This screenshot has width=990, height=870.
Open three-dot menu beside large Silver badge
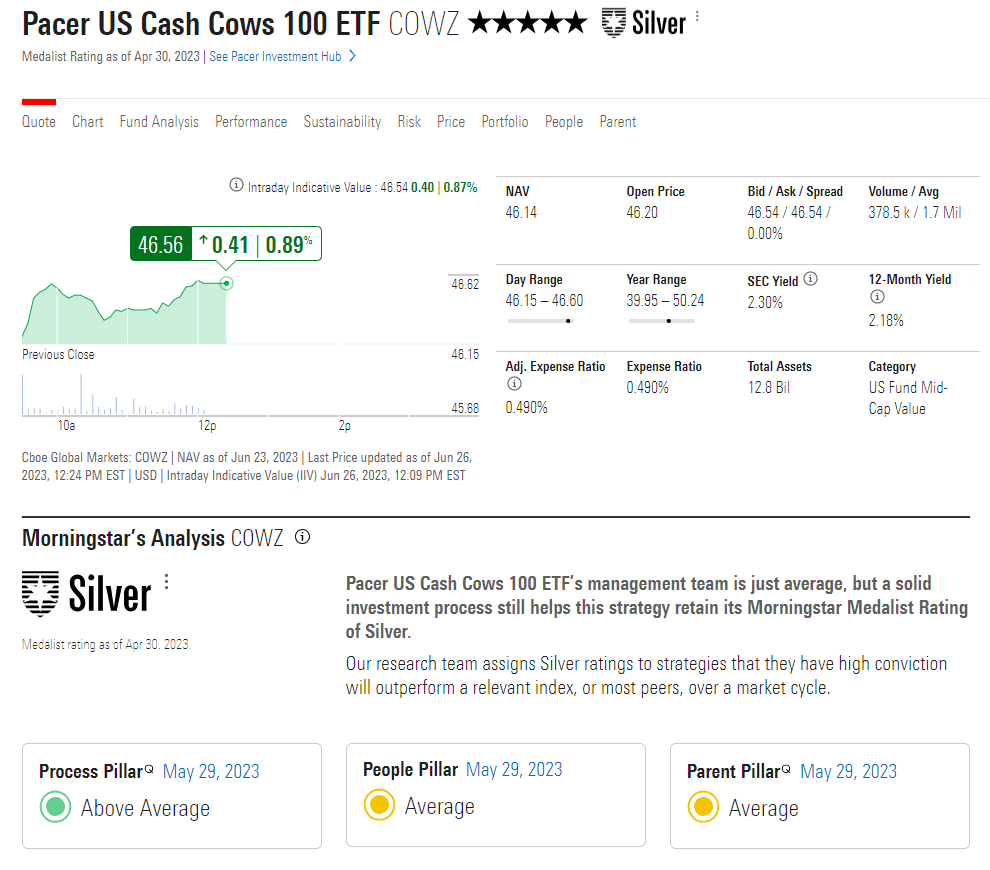pos(167,581)
